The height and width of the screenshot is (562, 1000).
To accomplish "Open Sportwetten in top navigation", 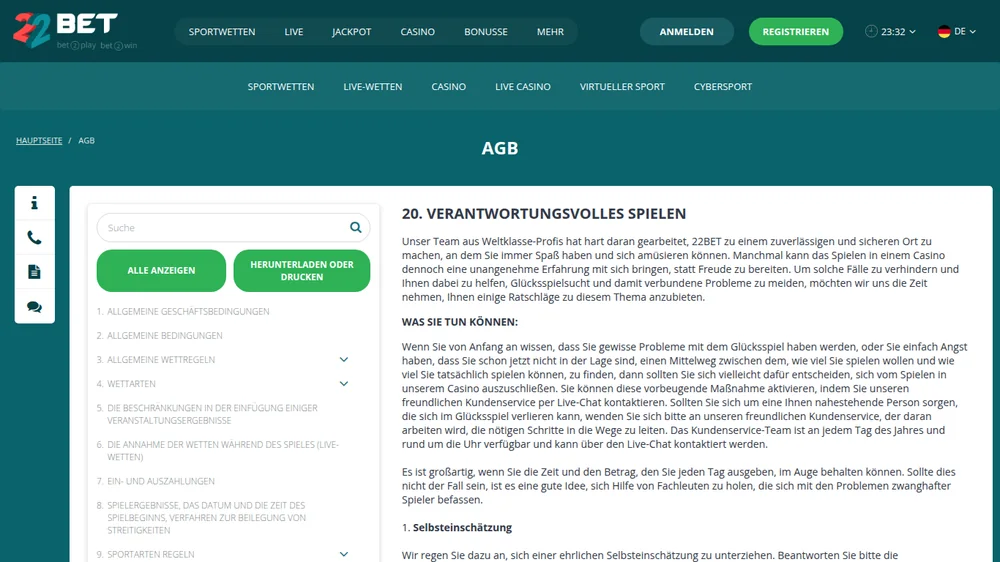I will click(x=222, y=31).
